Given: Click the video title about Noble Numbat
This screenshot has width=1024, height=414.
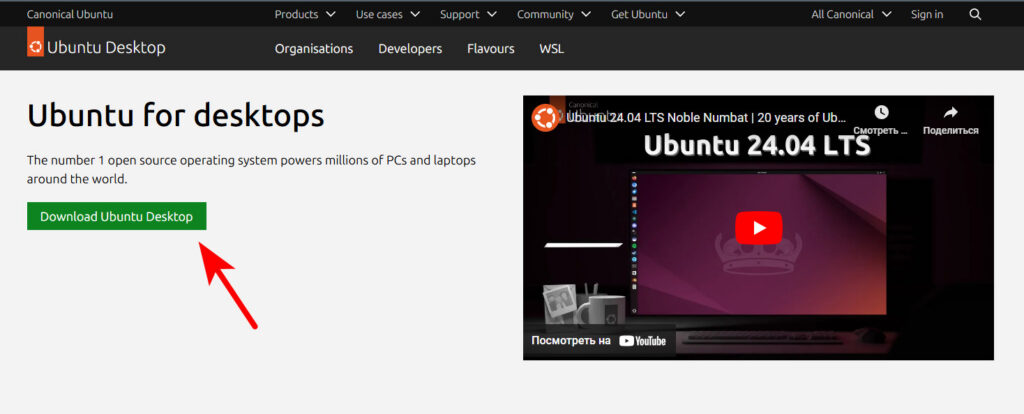Looking at the screenshot, I should [x=707, y=118].
